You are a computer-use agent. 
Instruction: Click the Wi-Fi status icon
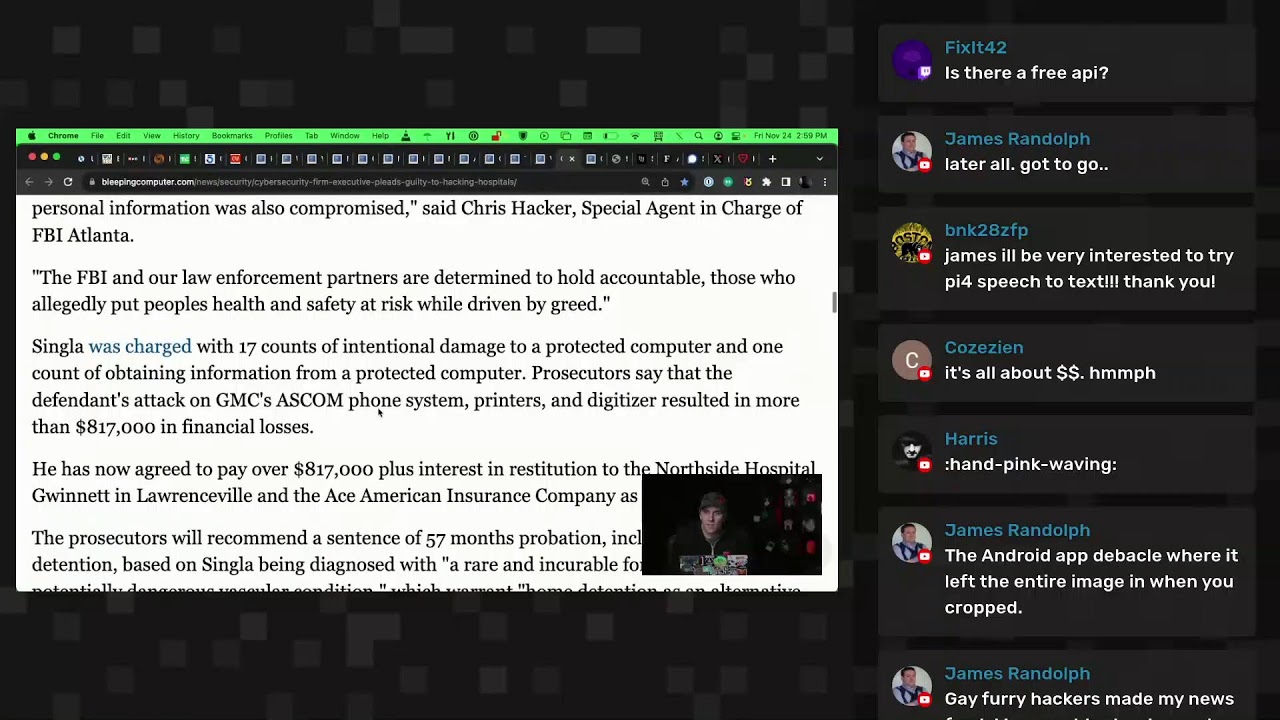[x=635, y=136]
